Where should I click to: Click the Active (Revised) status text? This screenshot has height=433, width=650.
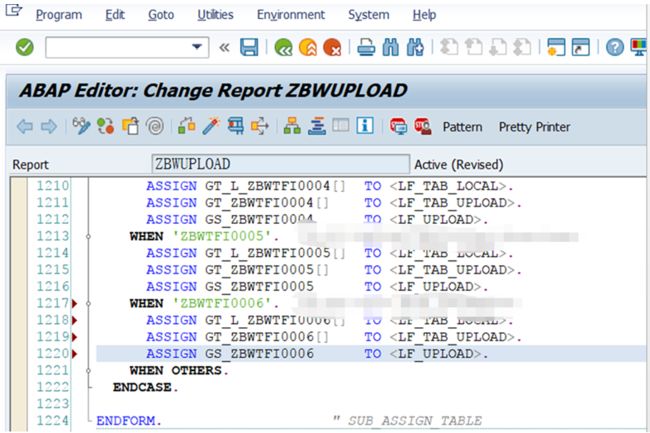[x=459, y=165]
